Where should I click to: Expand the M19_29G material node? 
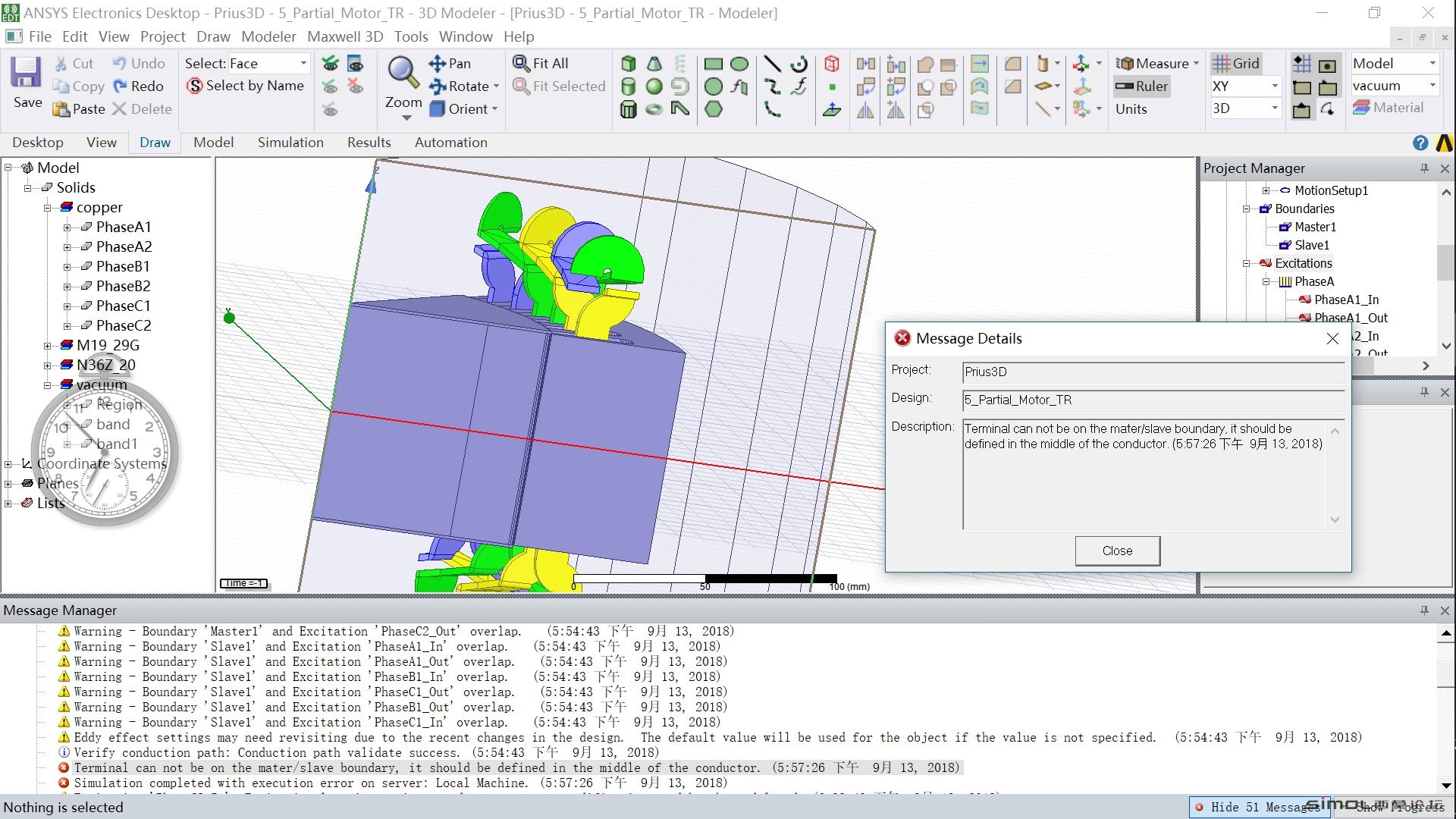click(x=47, y=345)
